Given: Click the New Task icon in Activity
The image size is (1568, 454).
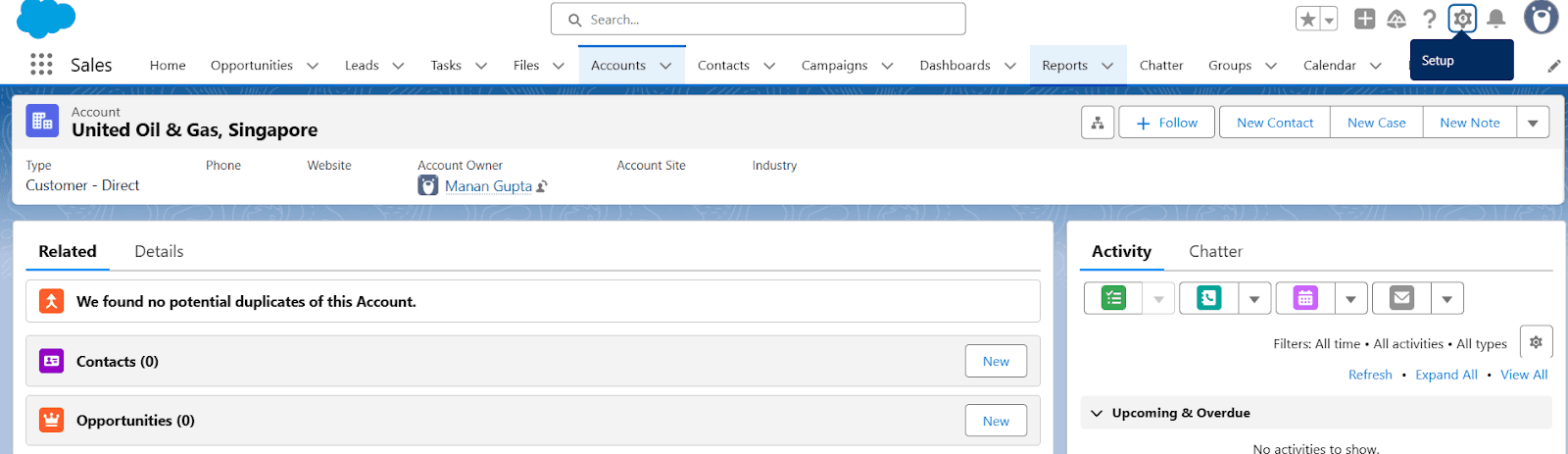Looking at the screenshot, I should coord(1113,298).
